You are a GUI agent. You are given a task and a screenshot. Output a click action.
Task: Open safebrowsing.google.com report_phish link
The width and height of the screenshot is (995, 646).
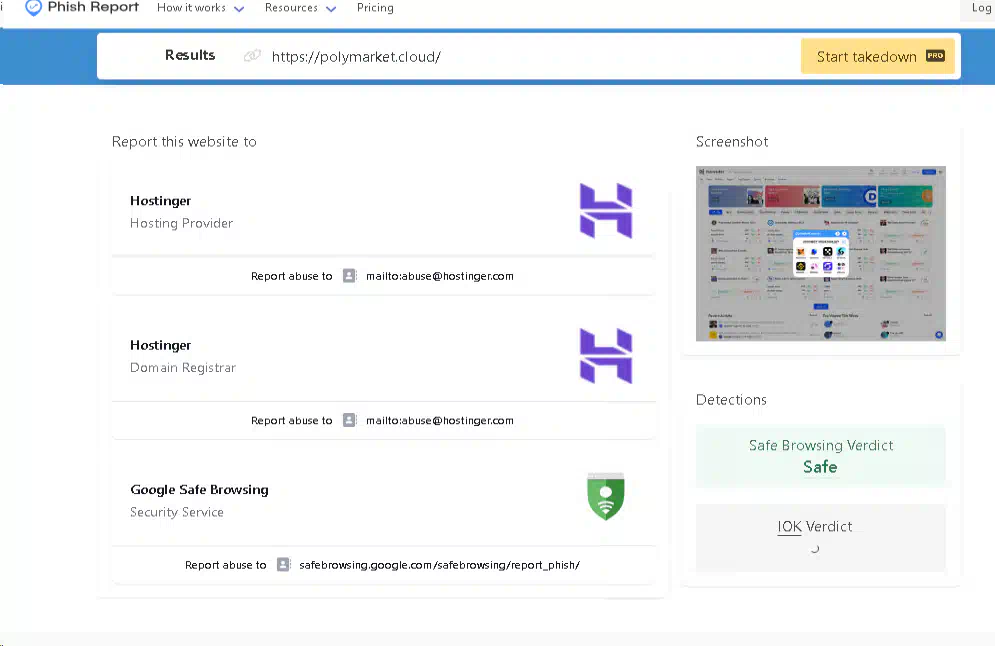point(439,565)
